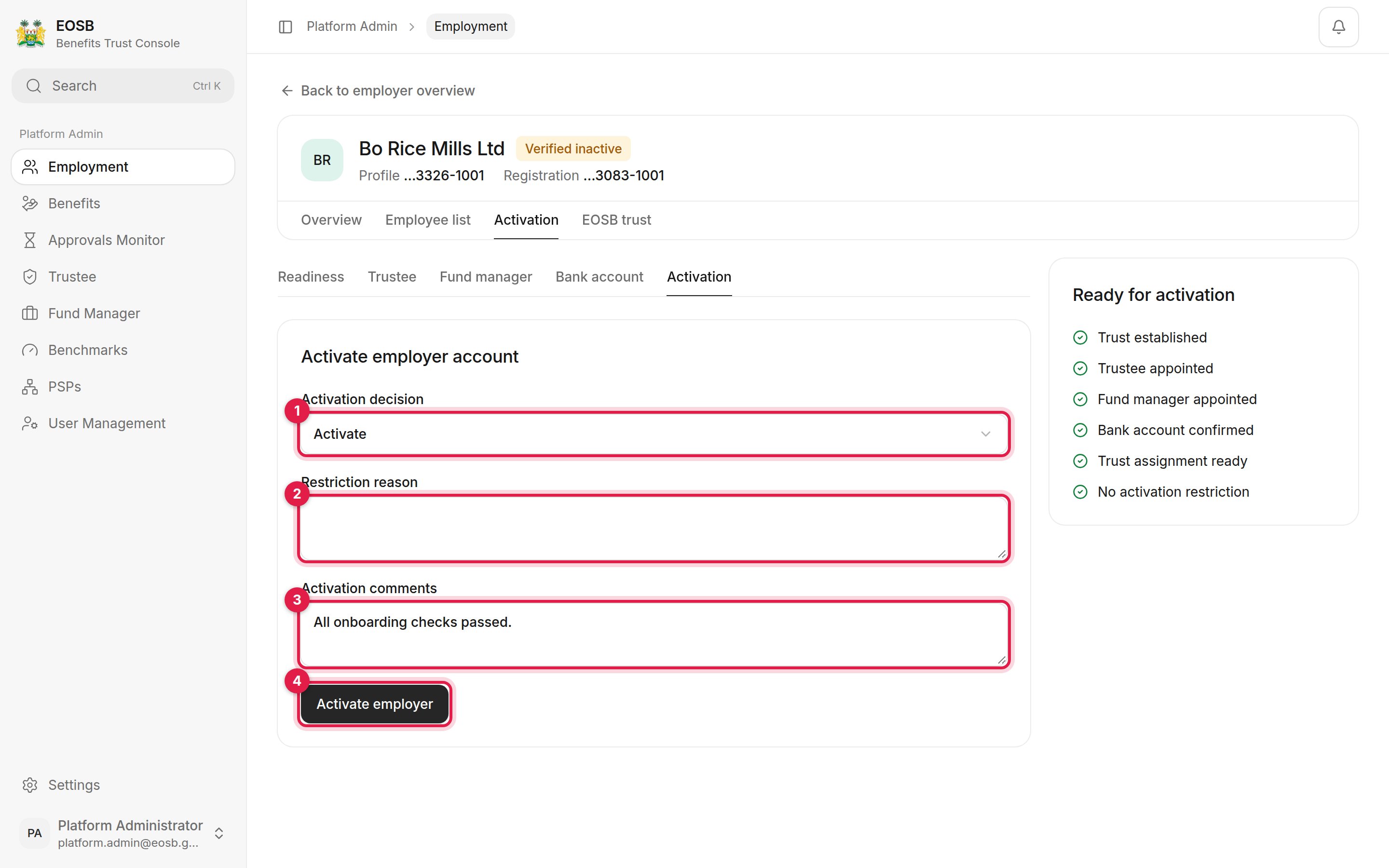Click the PSPs network icon
This screenshot has height=868, width=1389.
tap(30, 387)
